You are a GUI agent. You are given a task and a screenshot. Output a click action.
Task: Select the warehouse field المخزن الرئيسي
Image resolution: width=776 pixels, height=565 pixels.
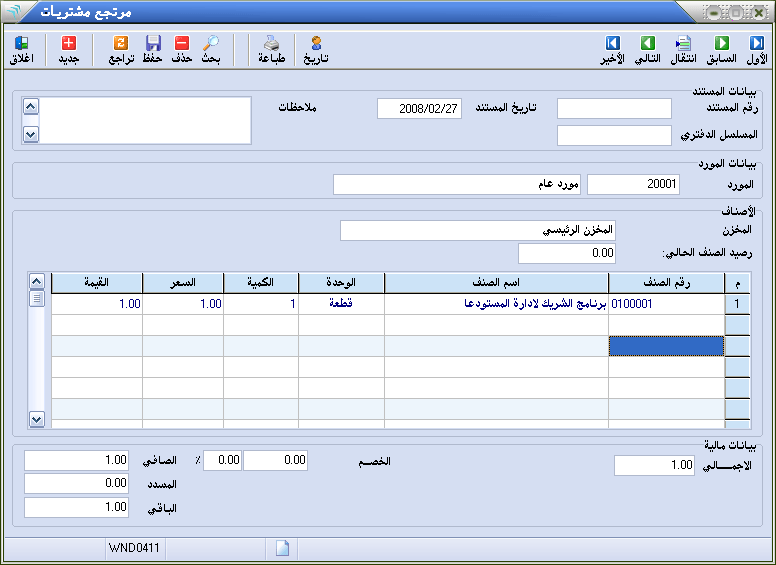tap(478, 231)
